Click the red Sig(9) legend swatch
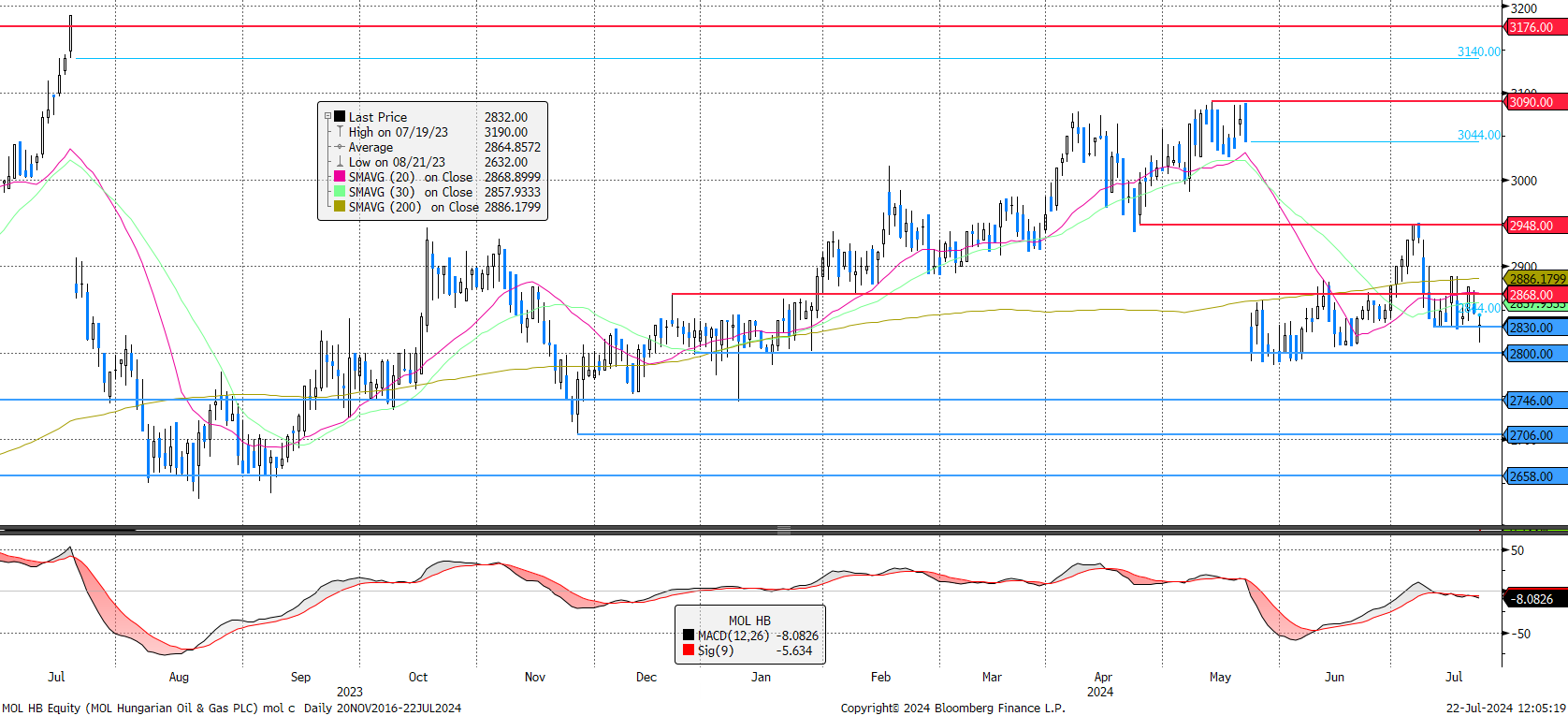 point(689,650)
